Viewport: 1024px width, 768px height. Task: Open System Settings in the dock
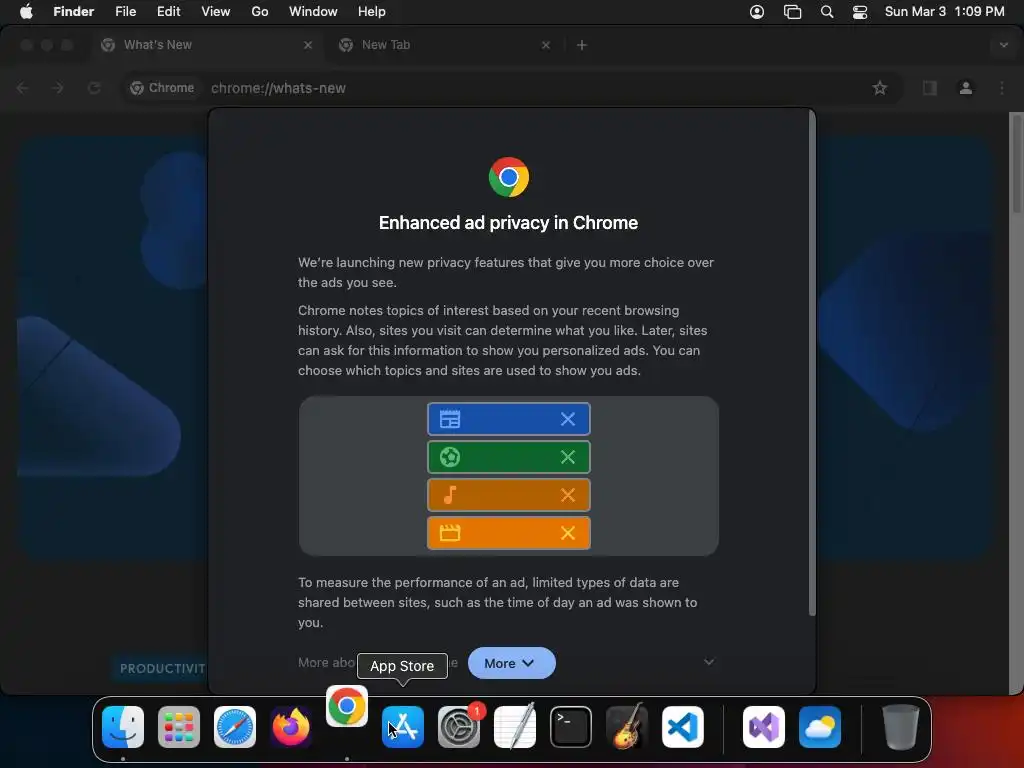coord(459,727)
